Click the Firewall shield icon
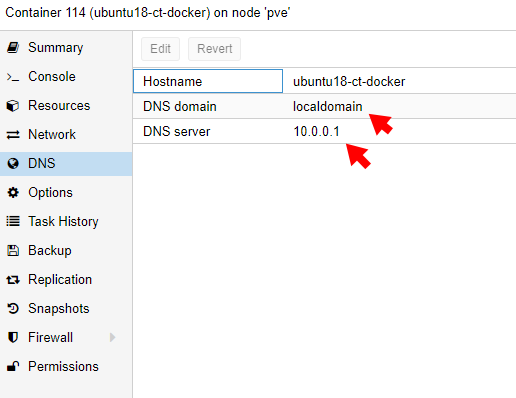Screen dimensions: 516x398 tap(13, 337)
